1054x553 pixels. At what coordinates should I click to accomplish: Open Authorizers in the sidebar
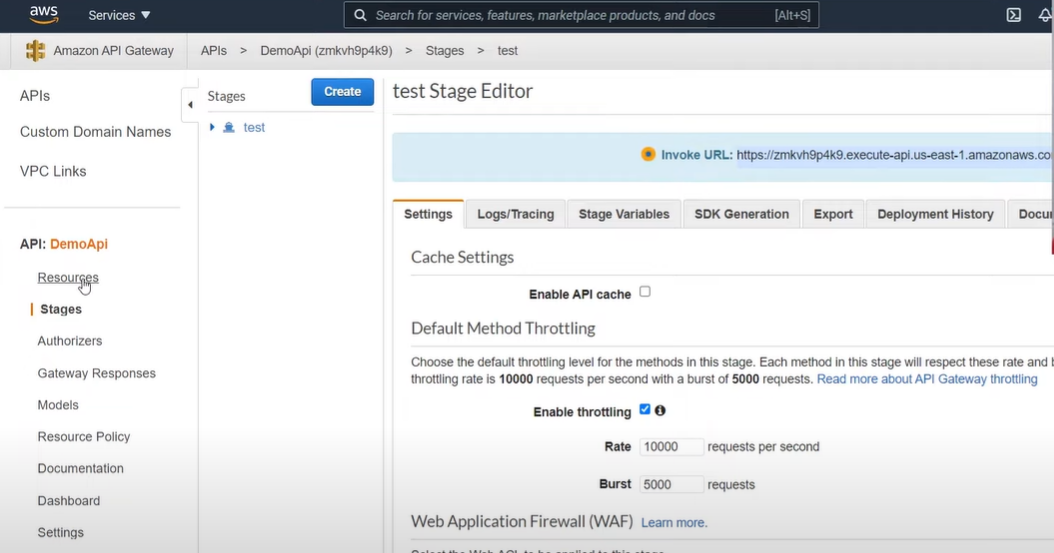pyautogui.click(x=70, y=341)
